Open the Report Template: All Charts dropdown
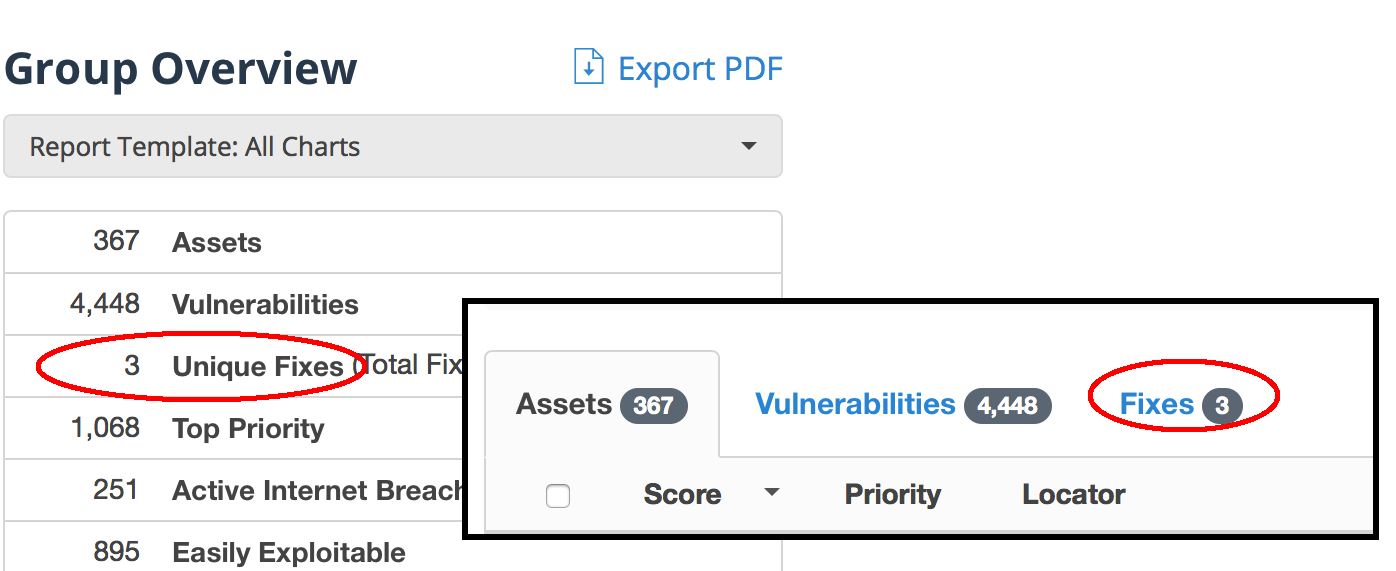This screenshot has height=571, width=1396. [393, 147]
